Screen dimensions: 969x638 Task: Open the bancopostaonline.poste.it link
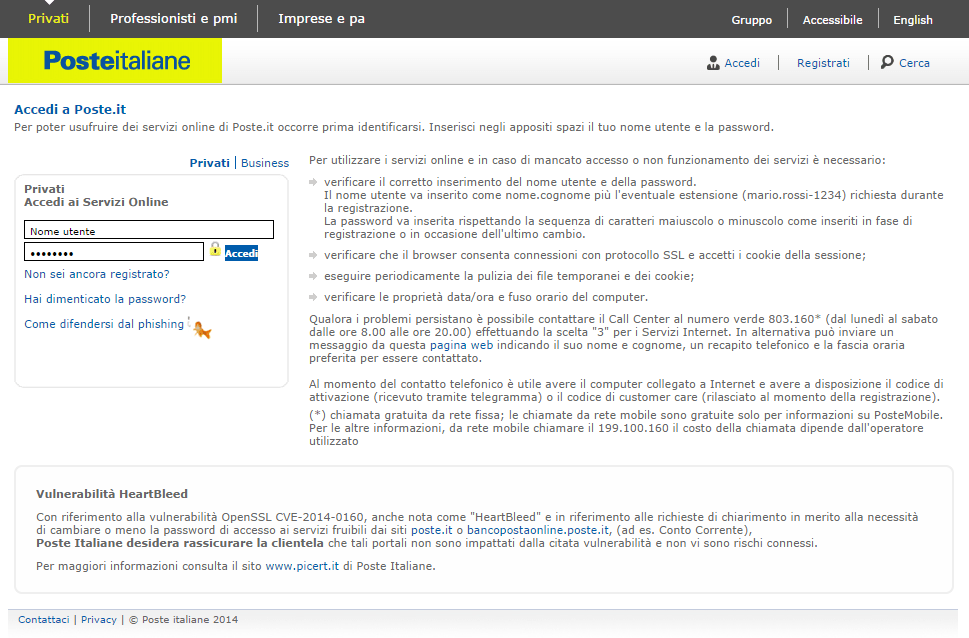point(538,530)
